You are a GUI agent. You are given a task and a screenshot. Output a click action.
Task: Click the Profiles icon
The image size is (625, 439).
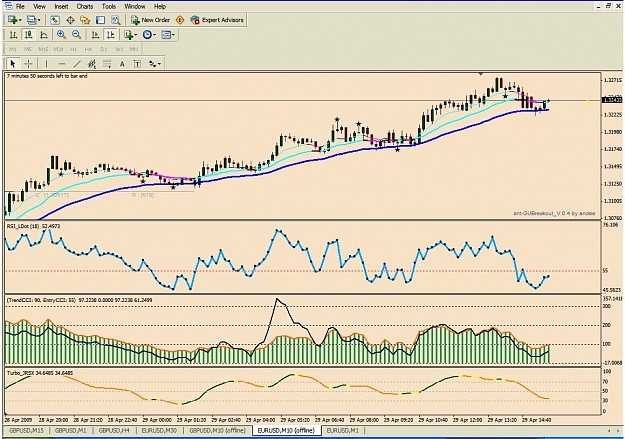coord(31,20)
